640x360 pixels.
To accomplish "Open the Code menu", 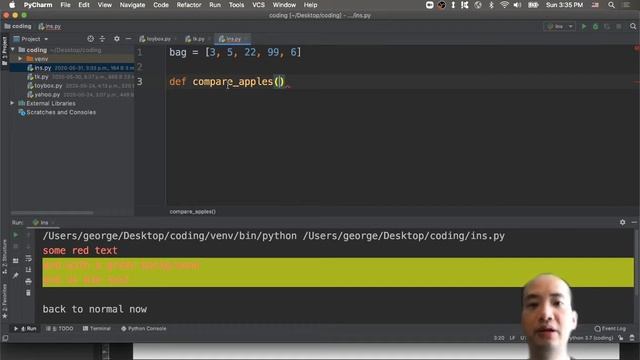I will tap(161, 5).
